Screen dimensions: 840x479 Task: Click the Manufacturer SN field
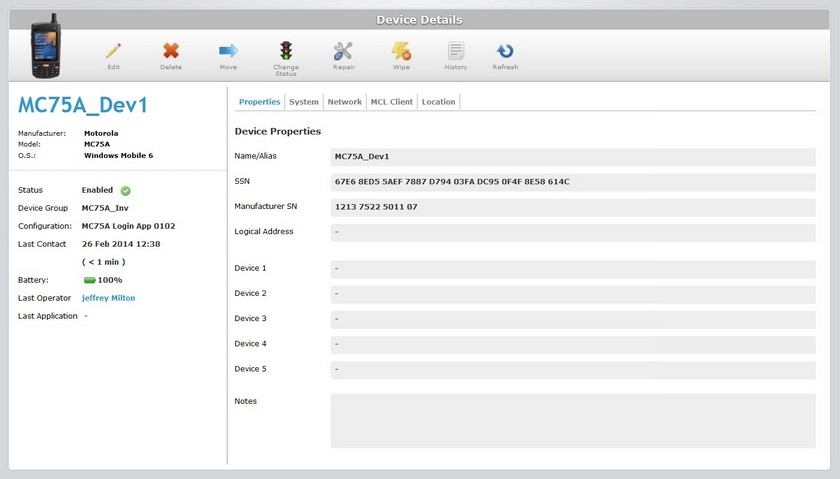coord(573,207)
